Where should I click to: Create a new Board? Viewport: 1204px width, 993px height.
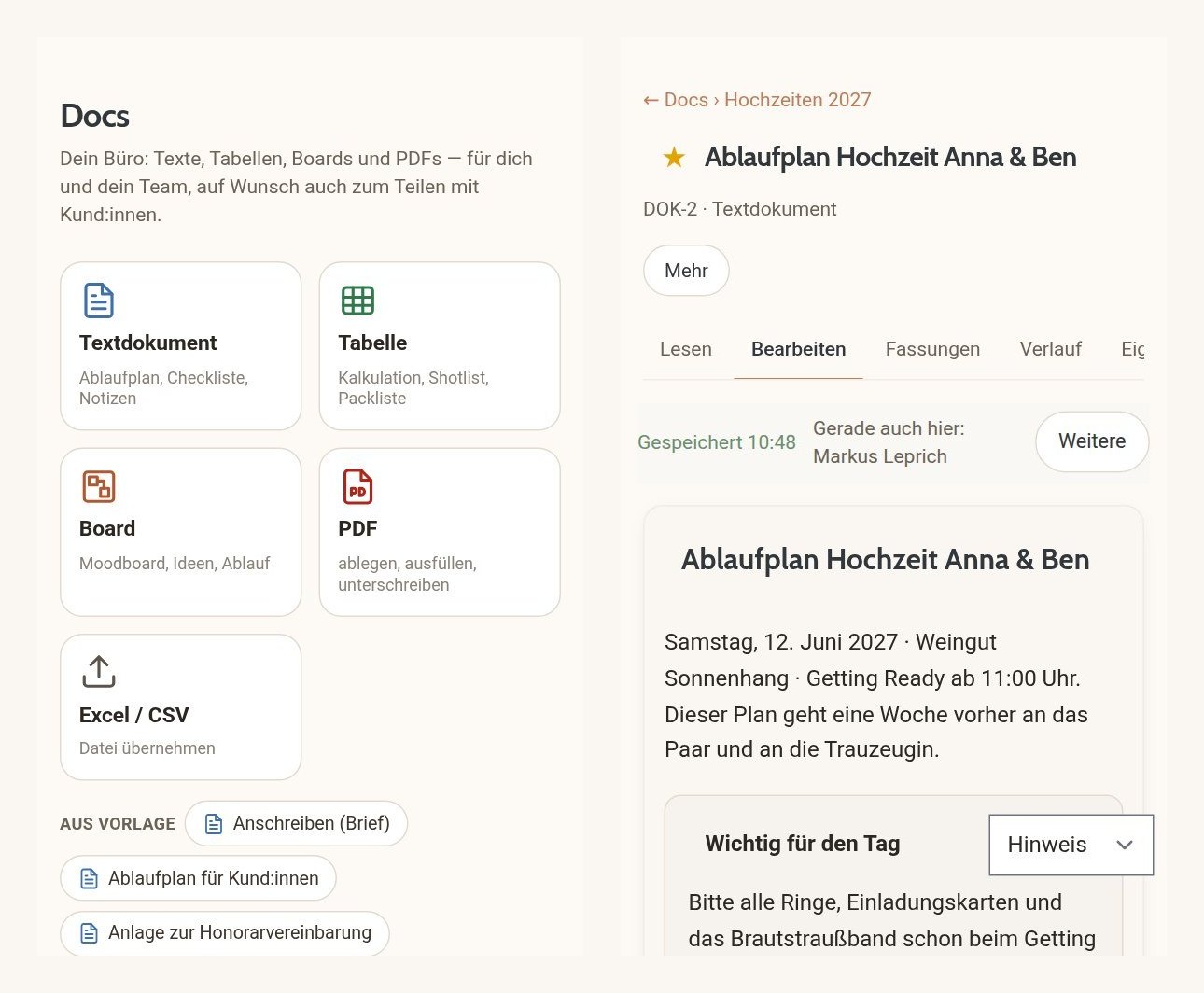181,532
